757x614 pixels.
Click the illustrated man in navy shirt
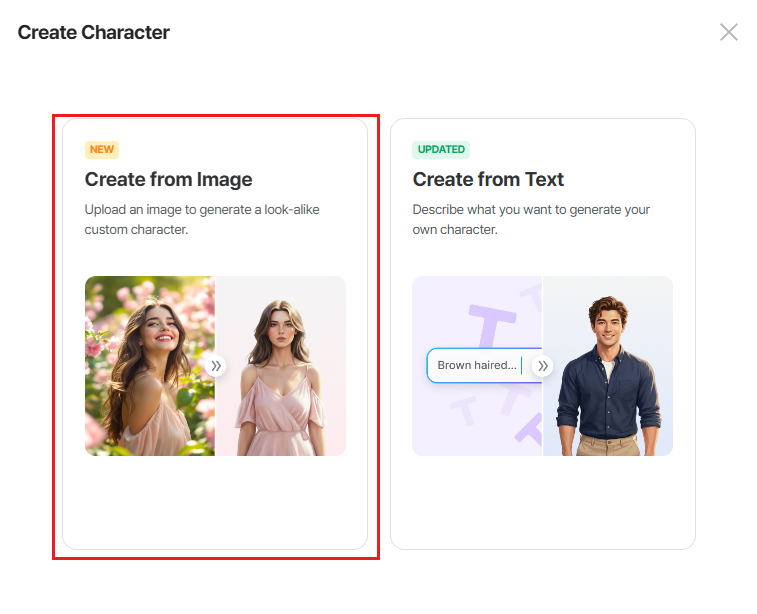coord(608,376)
